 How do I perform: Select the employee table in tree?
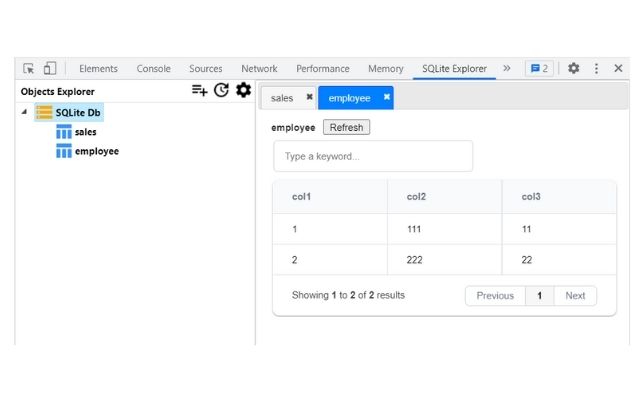96,151
